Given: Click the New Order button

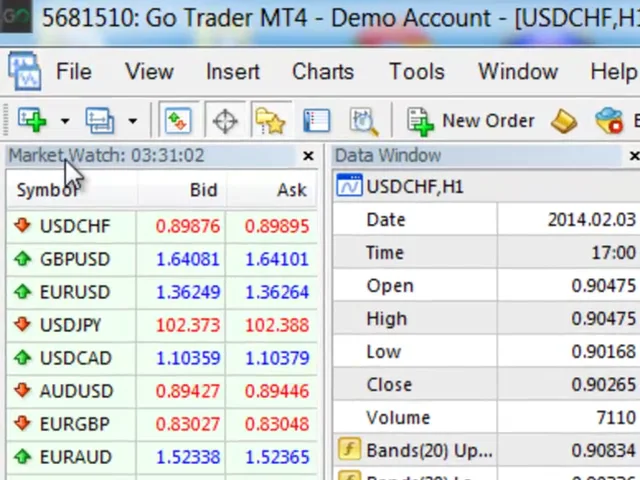Looking at the screenshot, I should [x=471, y=121].
